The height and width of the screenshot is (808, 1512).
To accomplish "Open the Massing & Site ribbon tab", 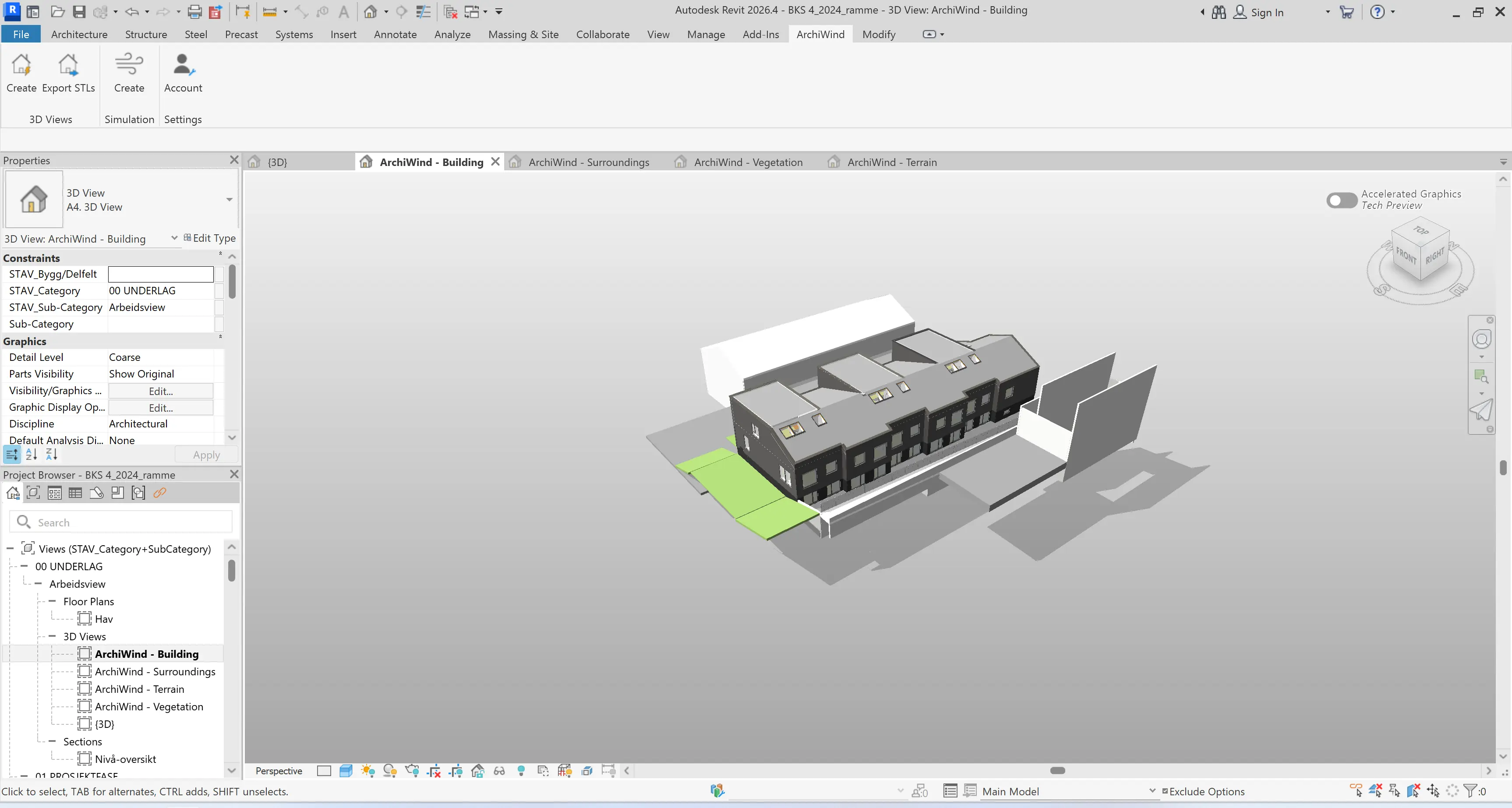I will (x=523, y=34).
